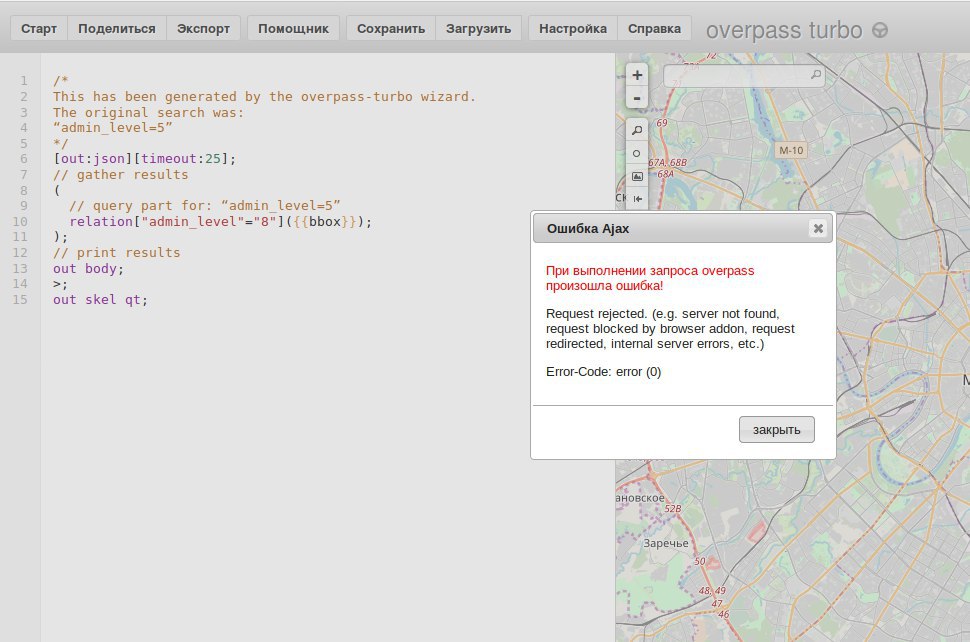The image size is (970, 642).
Task: Click the "out skel qt;" code line
Action: coord(100,300)
